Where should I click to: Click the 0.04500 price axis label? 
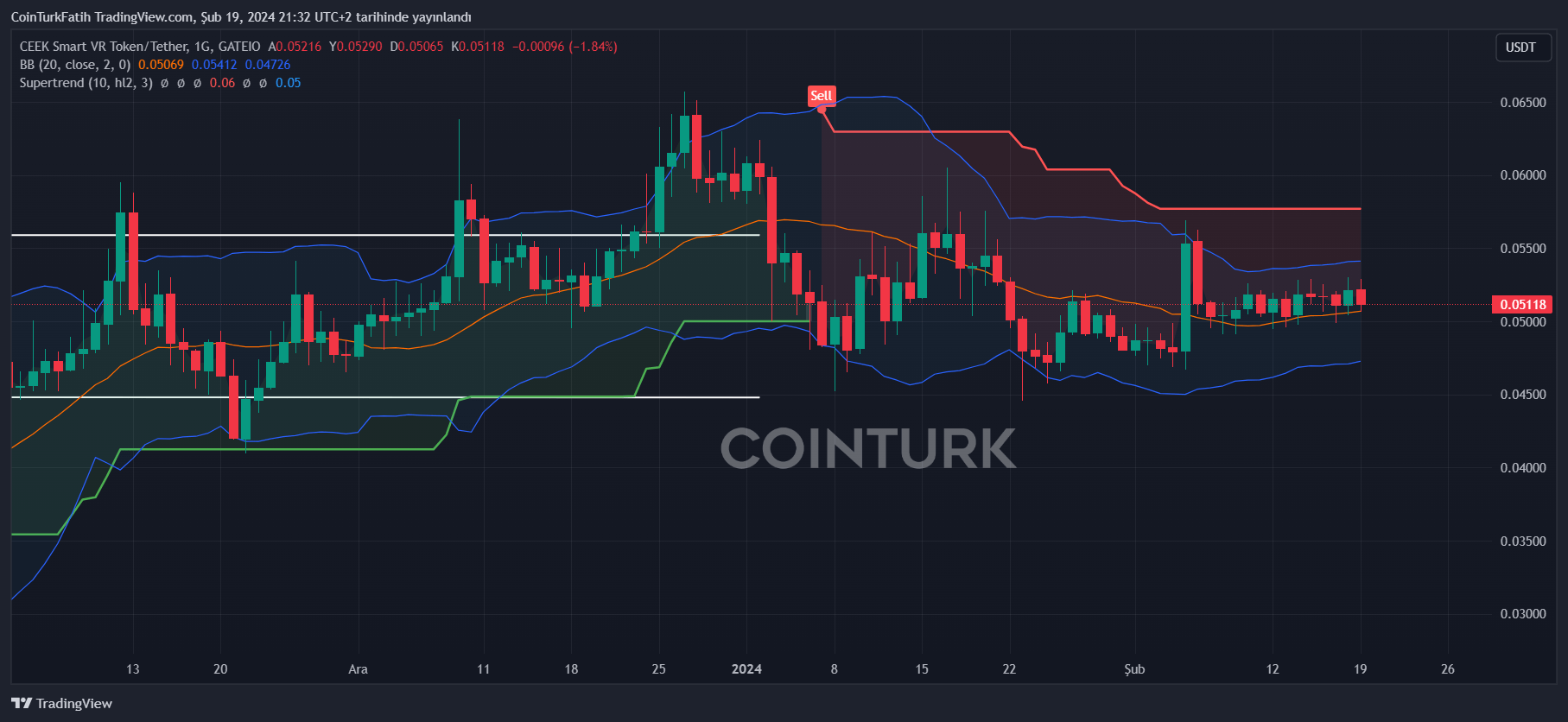coord(1522,395)
